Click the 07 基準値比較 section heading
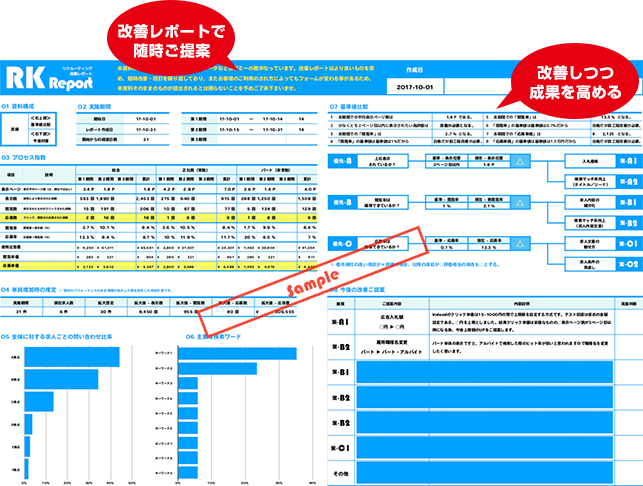643x486 pixels. (349, 107)
